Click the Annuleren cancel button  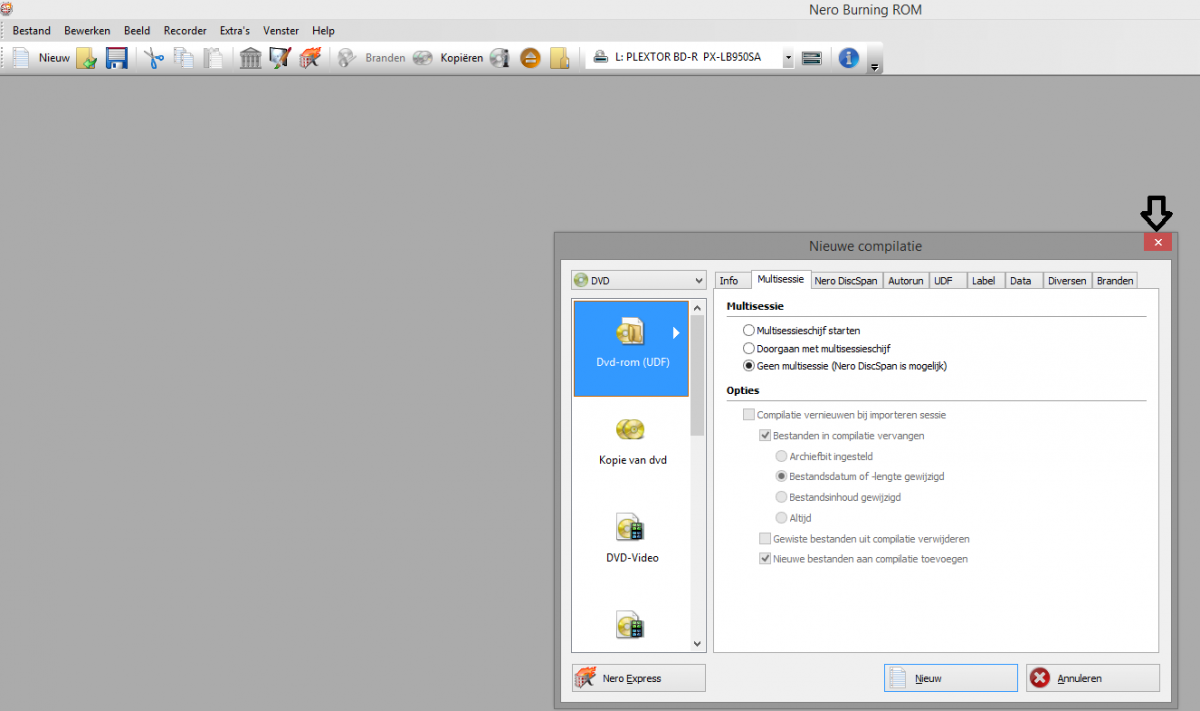(x=1093, y=678)
